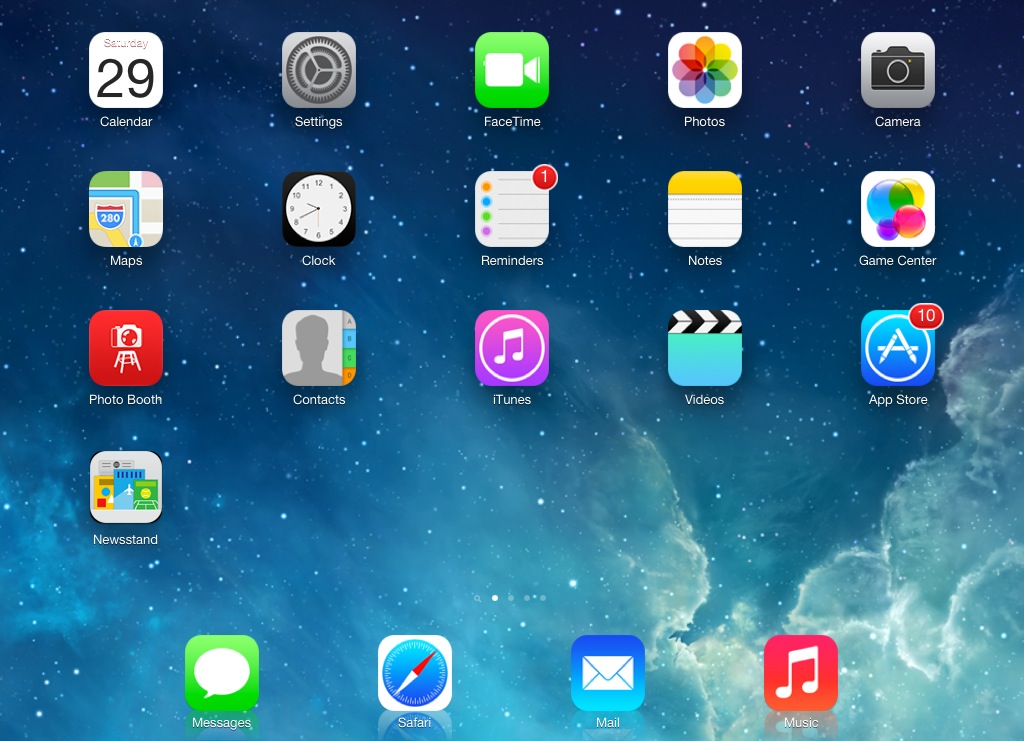
Task: Open App Store with 10 updates
Action: pos(897,348)
